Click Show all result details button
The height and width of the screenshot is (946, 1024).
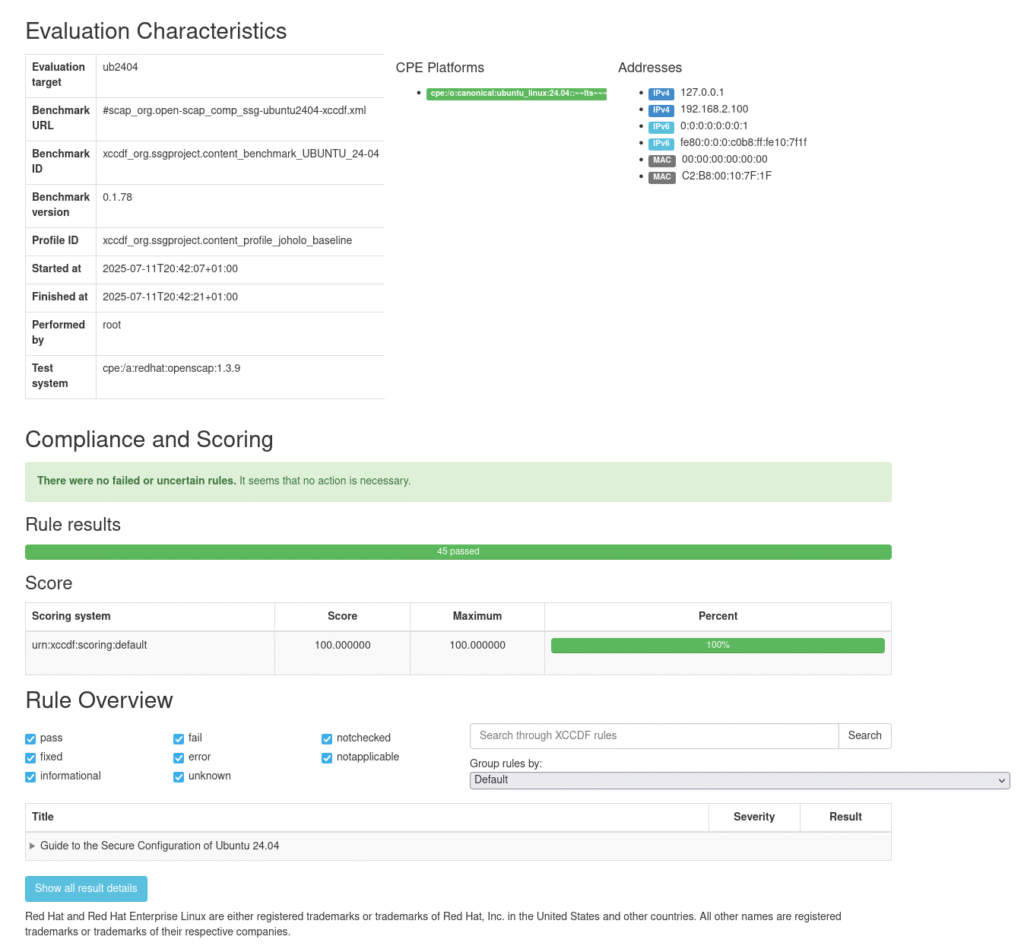(86, 888)
